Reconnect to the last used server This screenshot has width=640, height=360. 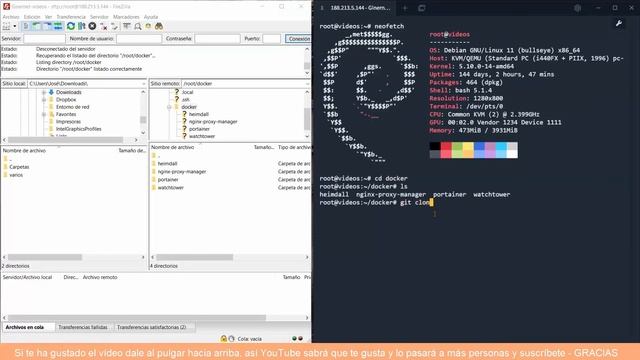coord(114,27)
